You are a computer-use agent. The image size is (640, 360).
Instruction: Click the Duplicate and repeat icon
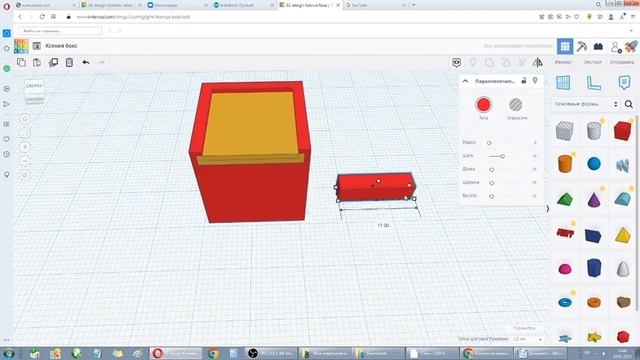tap(53, 62)
